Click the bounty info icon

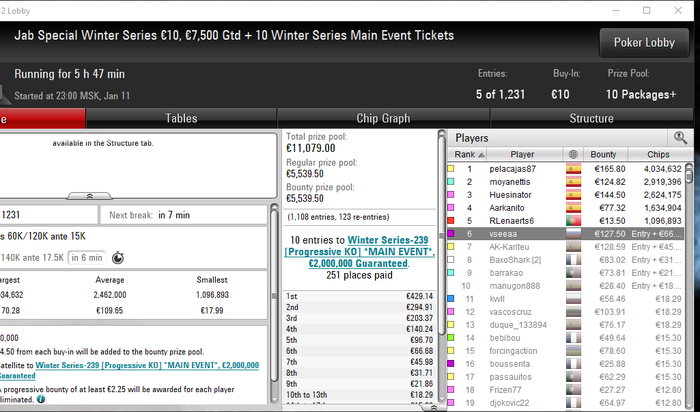pyautogui.click(x=41, y=399)
